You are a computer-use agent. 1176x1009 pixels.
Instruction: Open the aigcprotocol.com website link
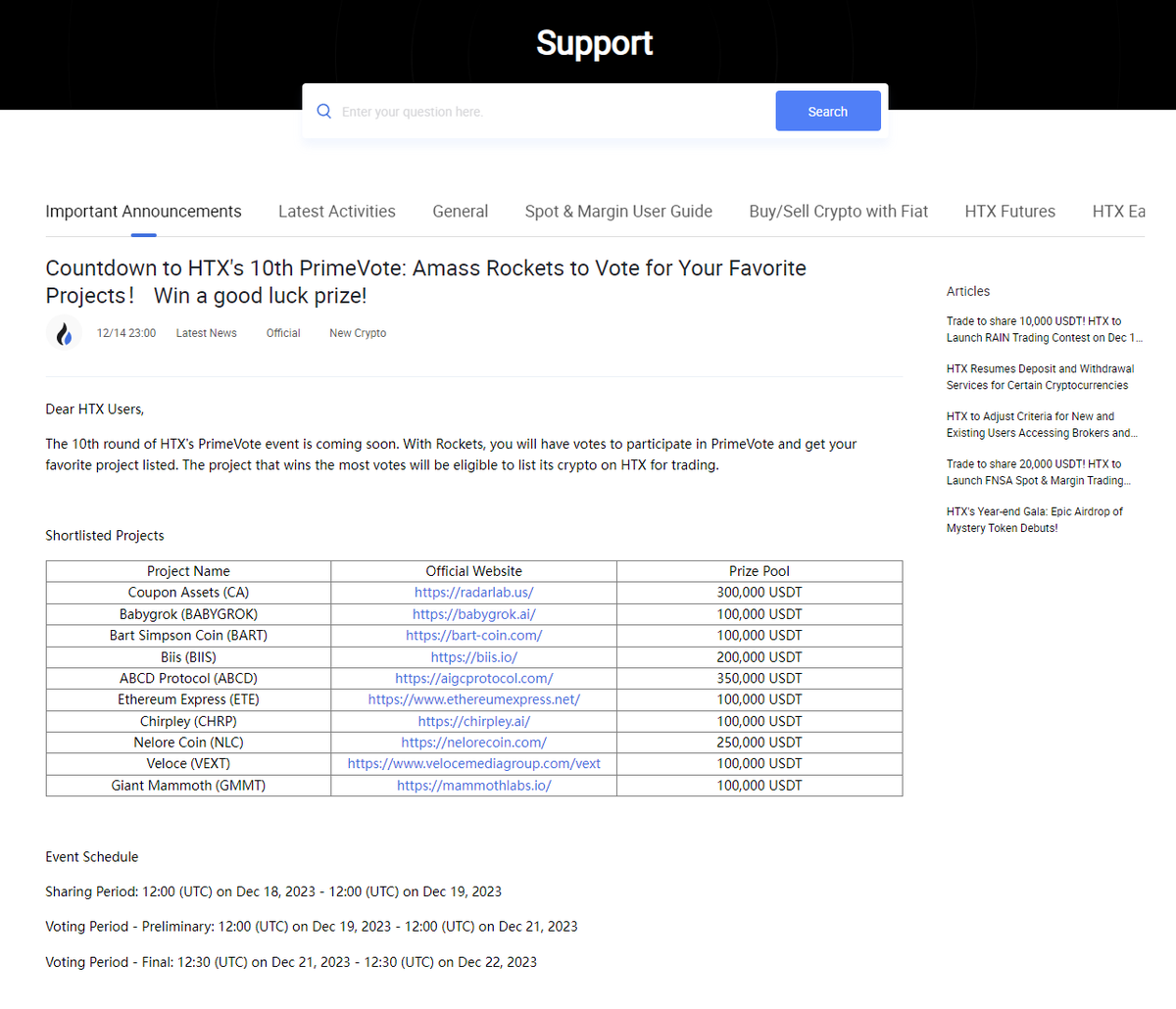pyautogui.click(x=474, y=678)
